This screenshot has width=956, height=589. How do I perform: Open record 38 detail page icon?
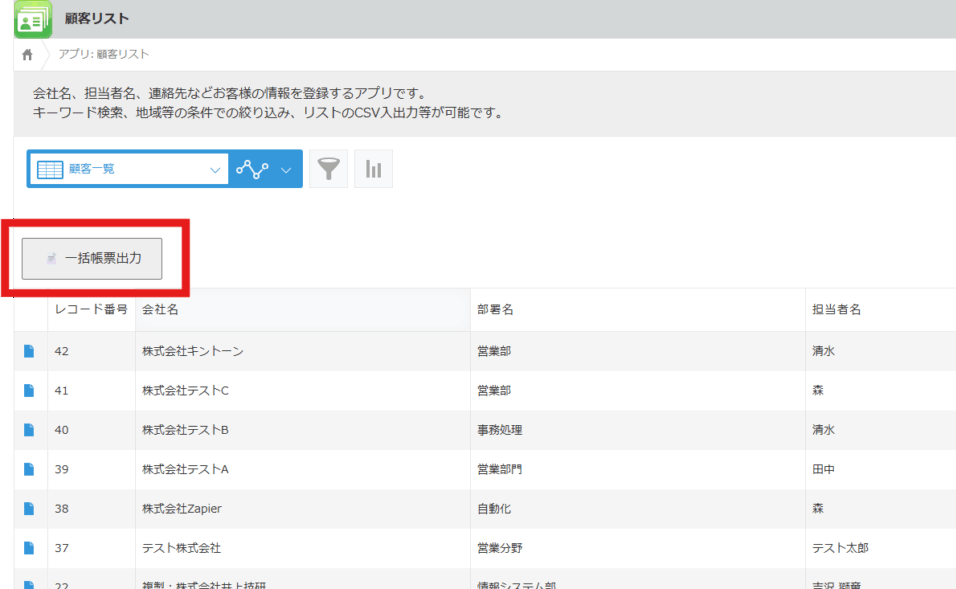[x=29, y=508]
